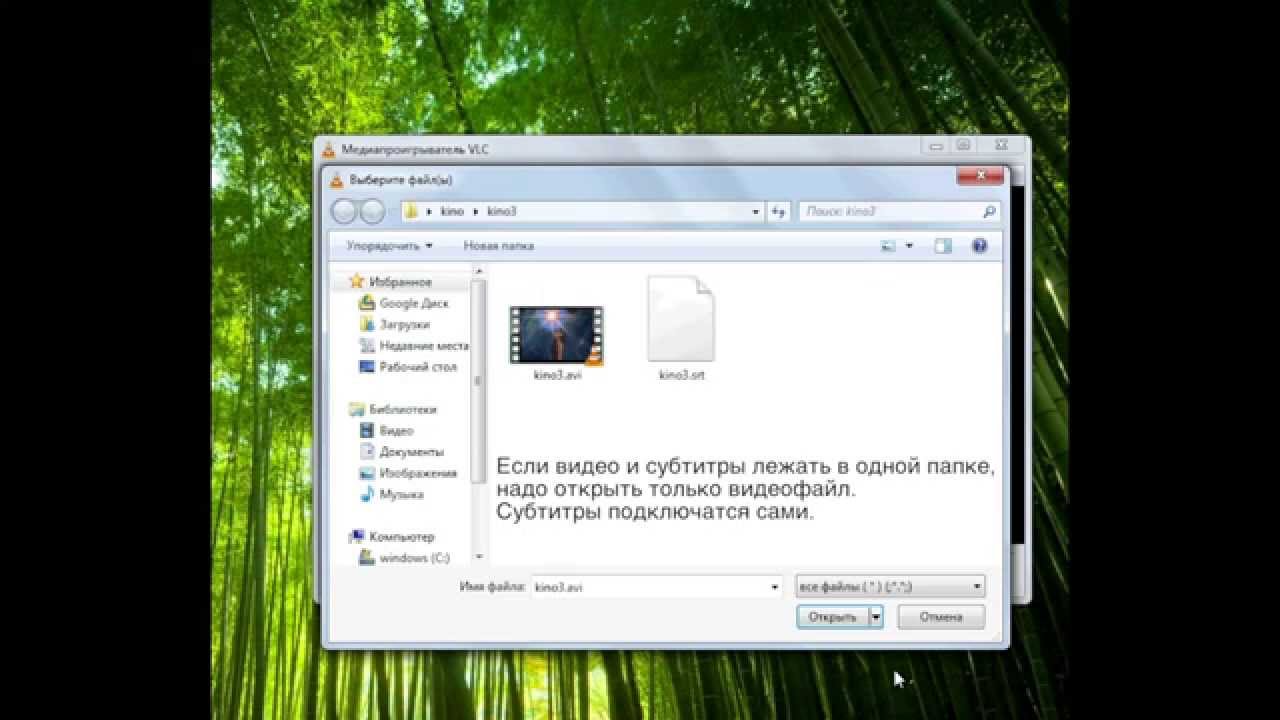Select Компьютер in navigation pane
1280x720 pixels.
(x=402, y=537)
